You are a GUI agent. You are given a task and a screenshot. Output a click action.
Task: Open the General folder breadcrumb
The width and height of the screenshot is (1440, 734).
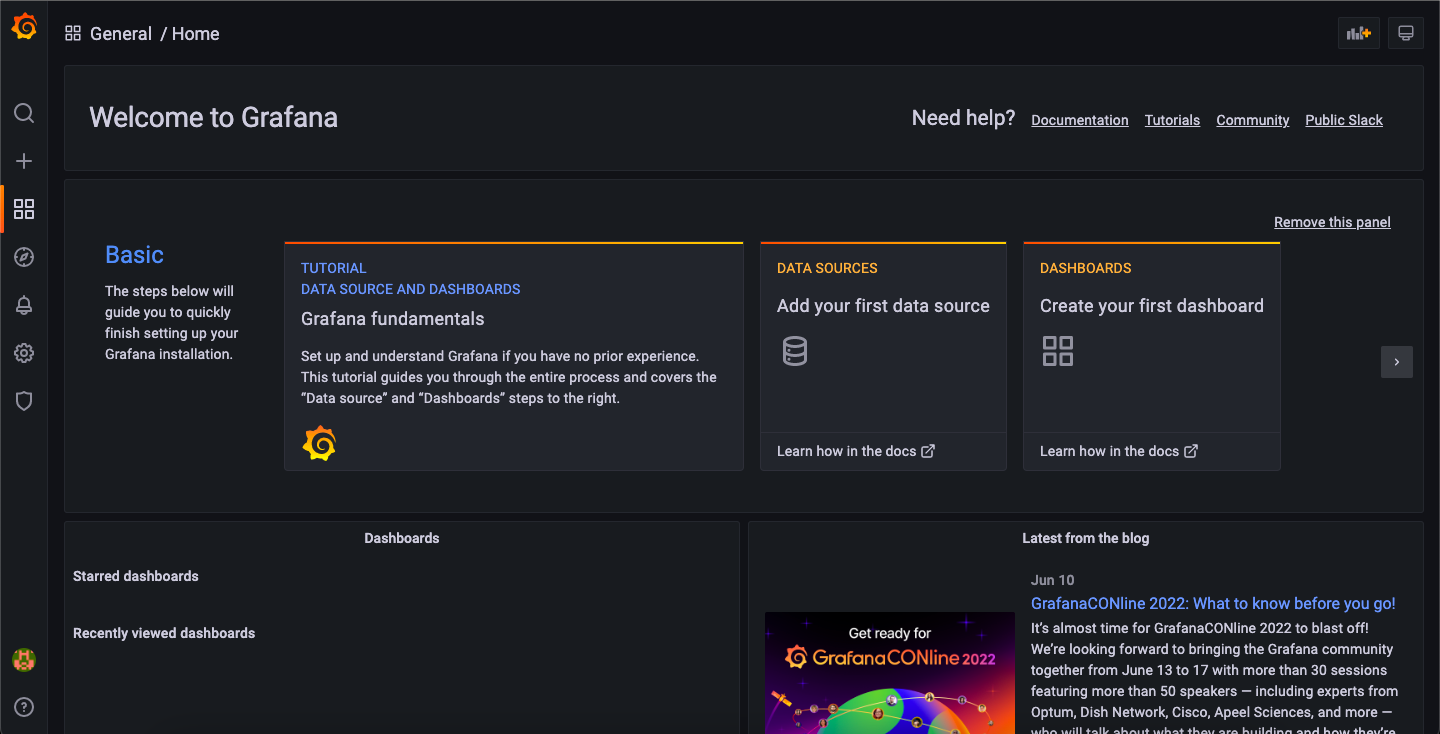click(121, 34)
